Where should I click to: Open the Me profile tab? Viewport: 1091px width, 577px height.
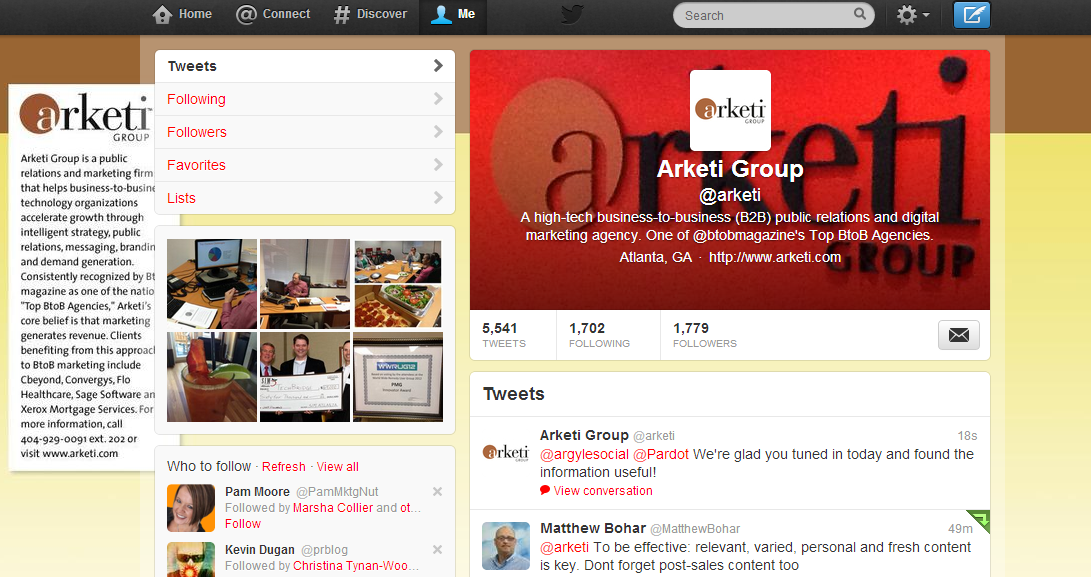453,15
